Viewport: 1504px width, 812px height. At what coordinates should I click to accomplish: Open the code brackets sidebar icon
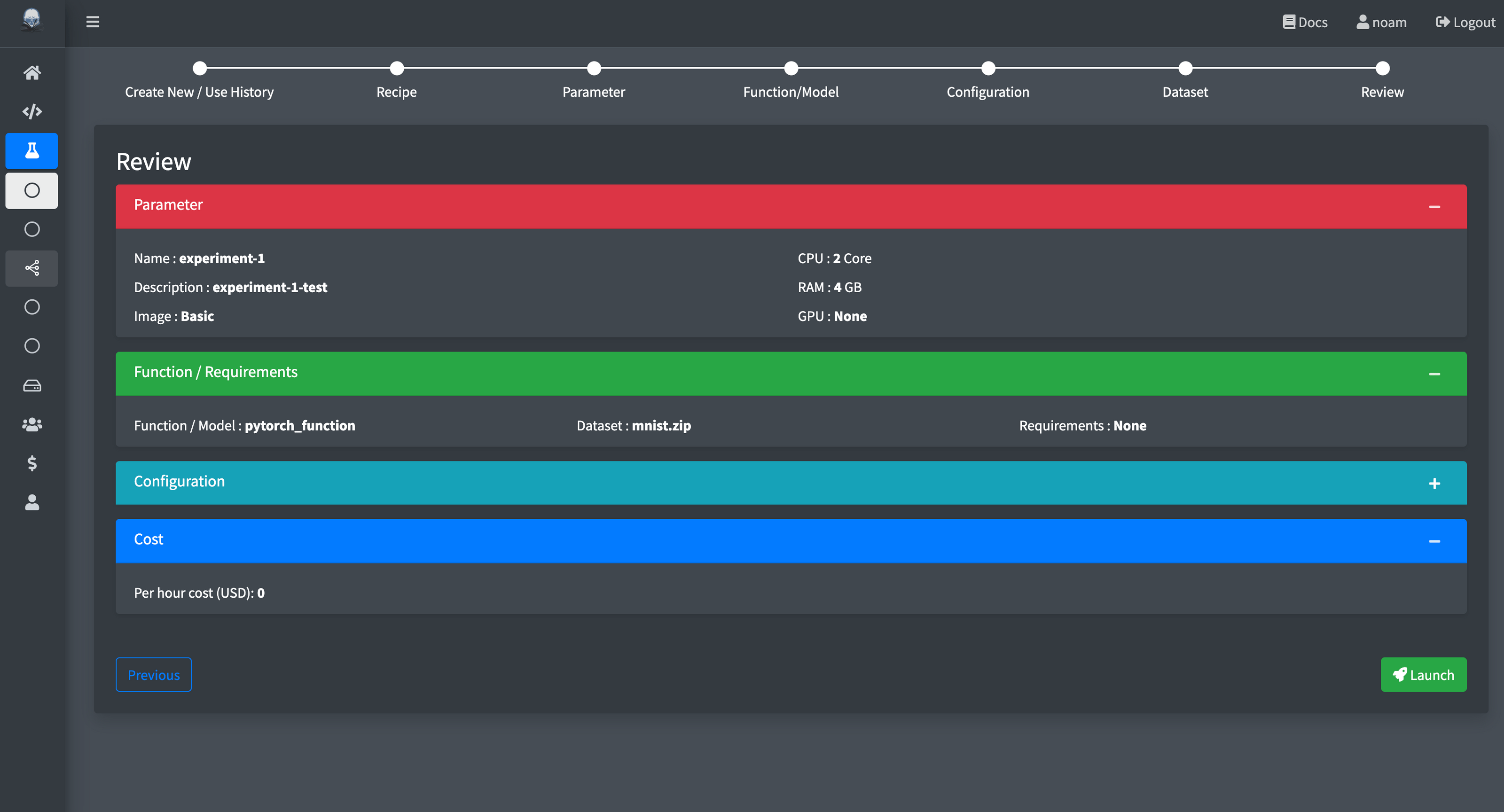32,111
